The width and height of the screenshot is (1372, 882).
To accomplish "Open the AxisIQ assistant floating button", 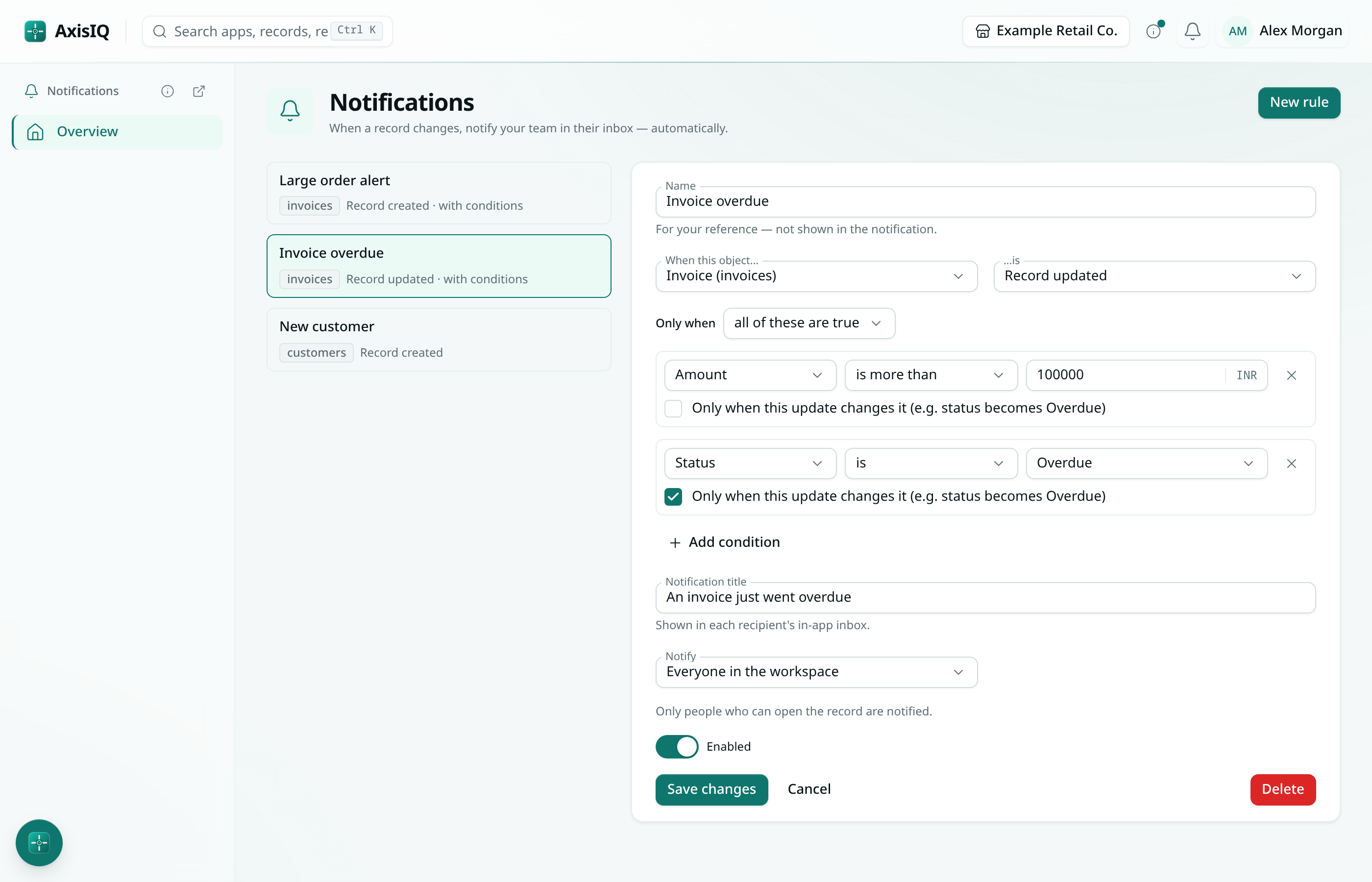I will pyautogui.click(x=39, y=842).
